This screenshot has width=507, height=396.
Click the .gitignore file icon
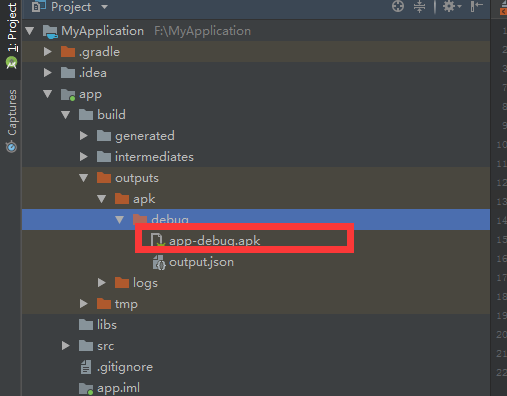pyautogui.click(x=86, y=367)
